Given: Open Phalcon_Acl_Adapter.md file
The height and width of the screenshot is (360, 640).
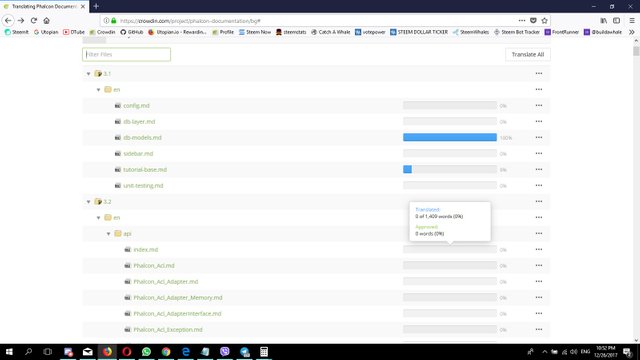Looking at the screenshot, I should click(166, 282).
